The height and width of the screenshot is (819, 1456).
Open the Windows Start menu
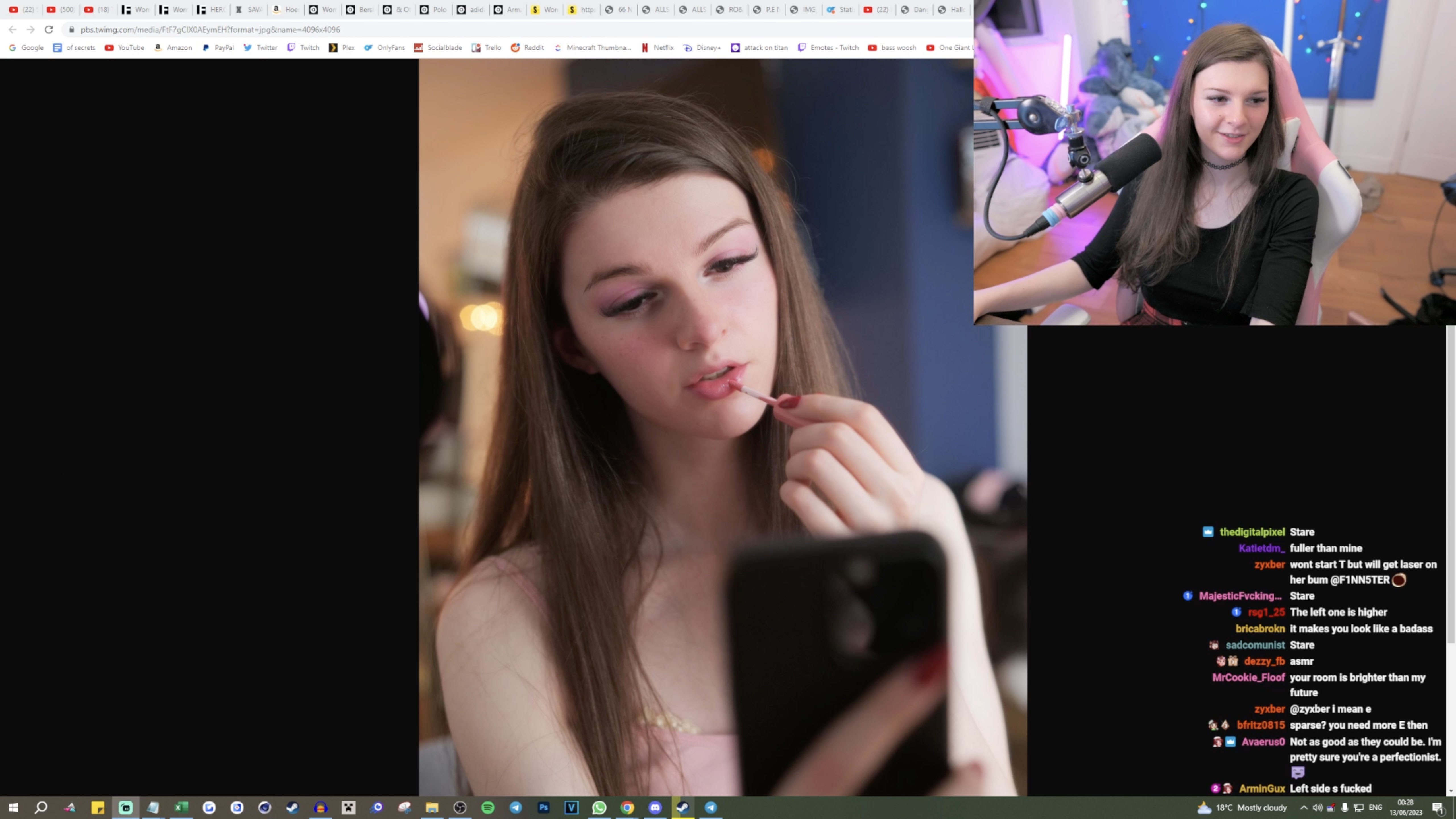click(x=14, y=807)
